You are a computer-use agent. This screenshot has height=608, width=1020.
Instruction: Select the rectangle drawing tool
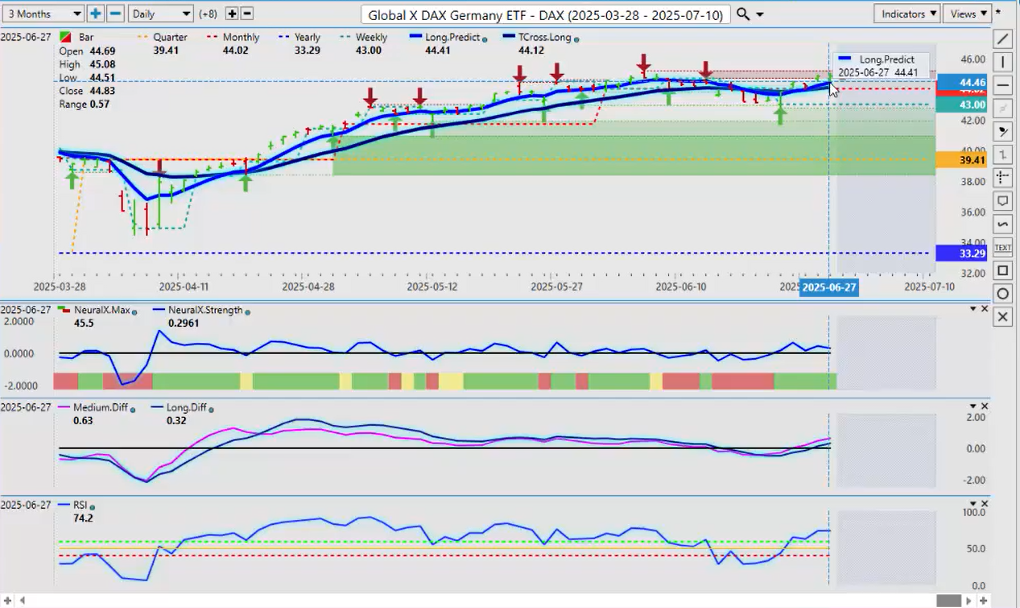click(x=1004, y=270)
